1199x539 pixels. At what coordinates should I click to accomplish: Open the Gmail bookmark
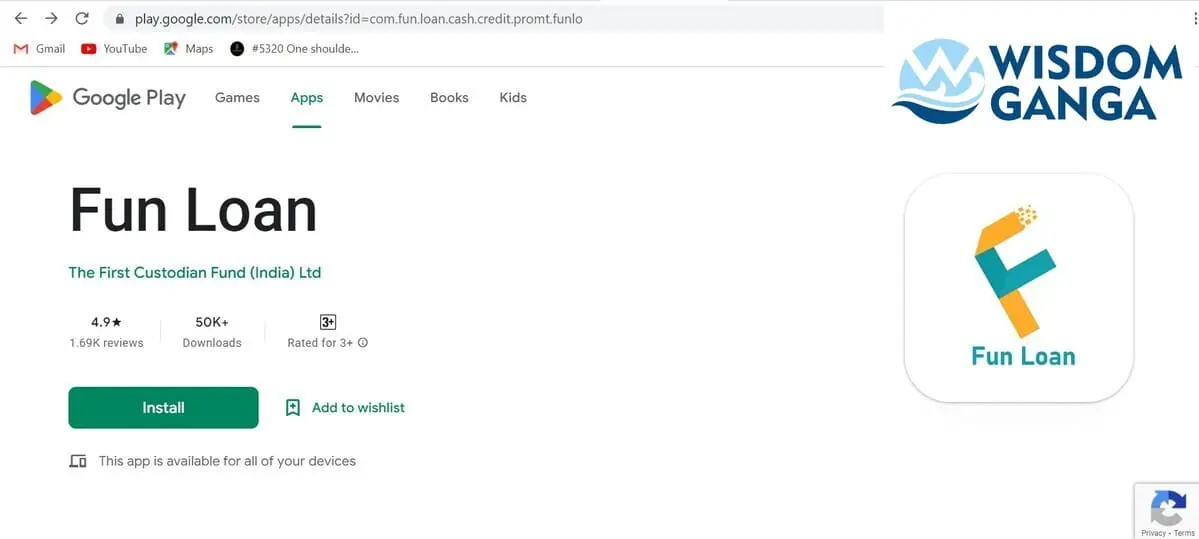40,49
